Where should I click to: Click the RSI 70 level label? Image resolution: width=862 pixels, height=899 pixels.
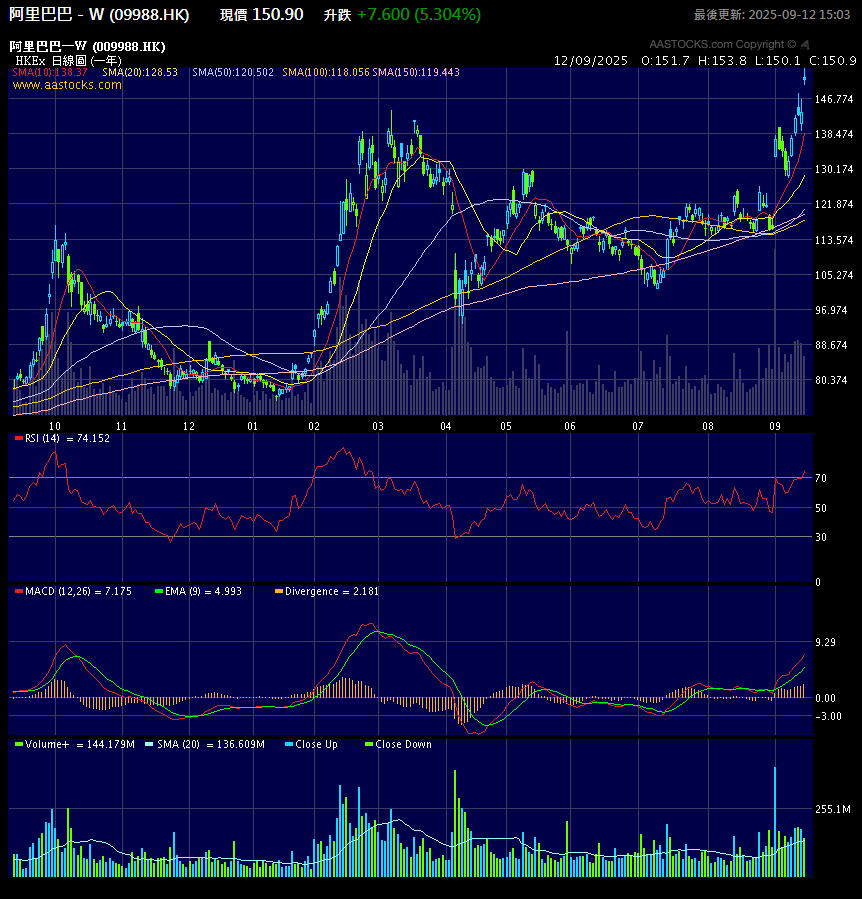point(821,478)
